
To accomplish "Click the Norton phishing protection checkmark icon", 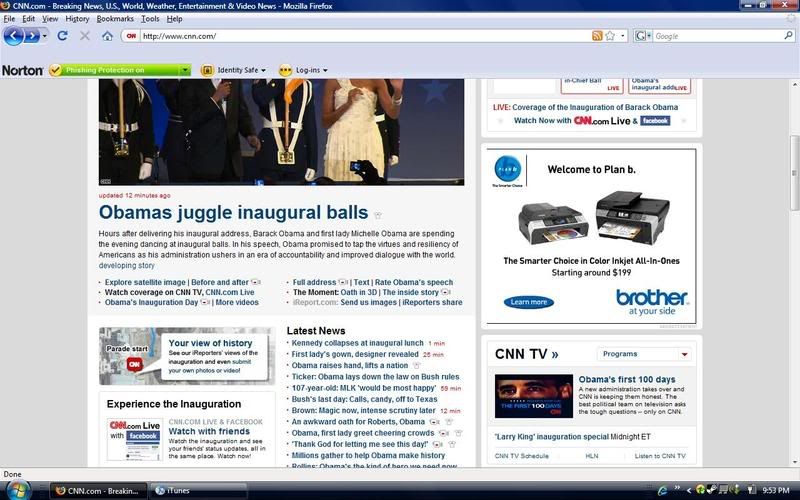I will 55,70.
